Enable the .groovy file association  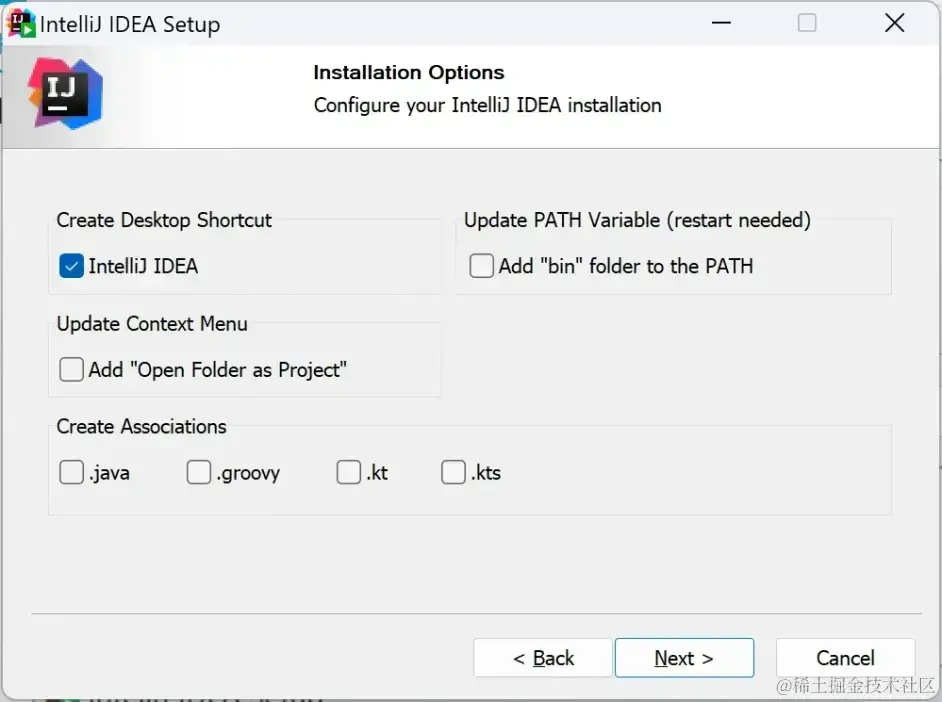[199, 472]
